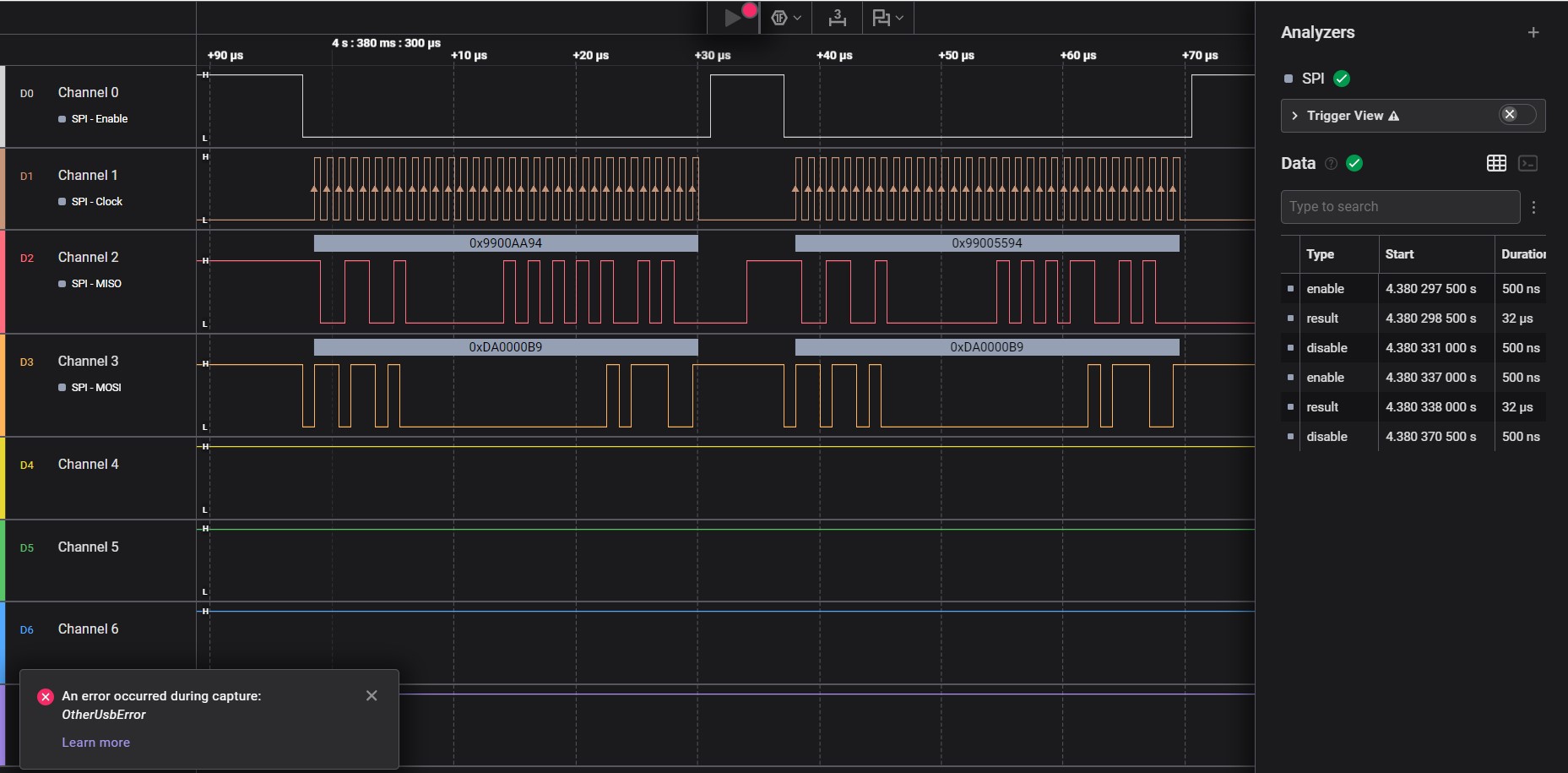Expand the Trigger View section
The height and width of the screenshot is (773, 1568).
point(1294,116)
